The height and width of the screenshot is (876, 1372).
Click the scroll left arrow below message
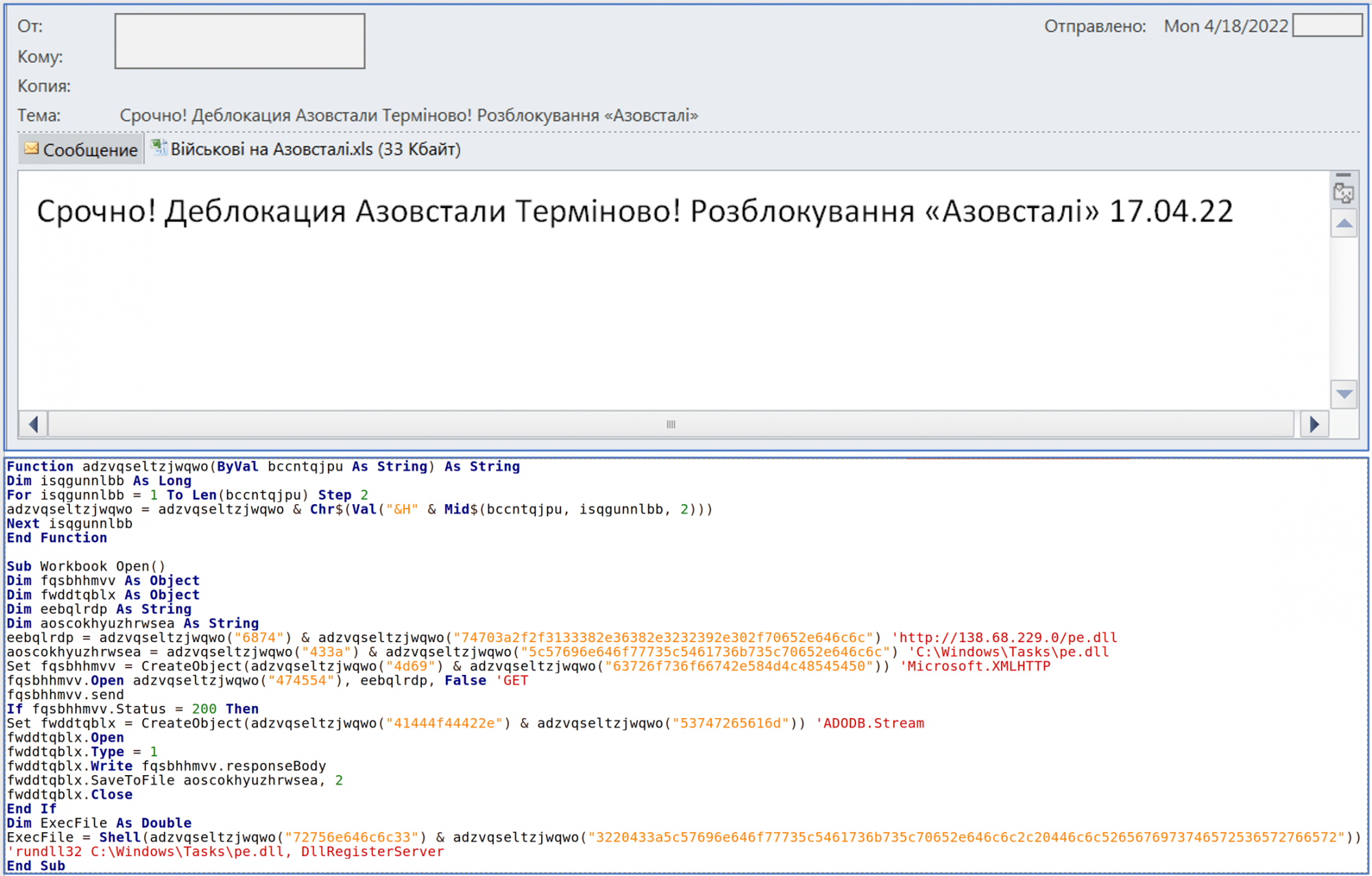(33, 424)
